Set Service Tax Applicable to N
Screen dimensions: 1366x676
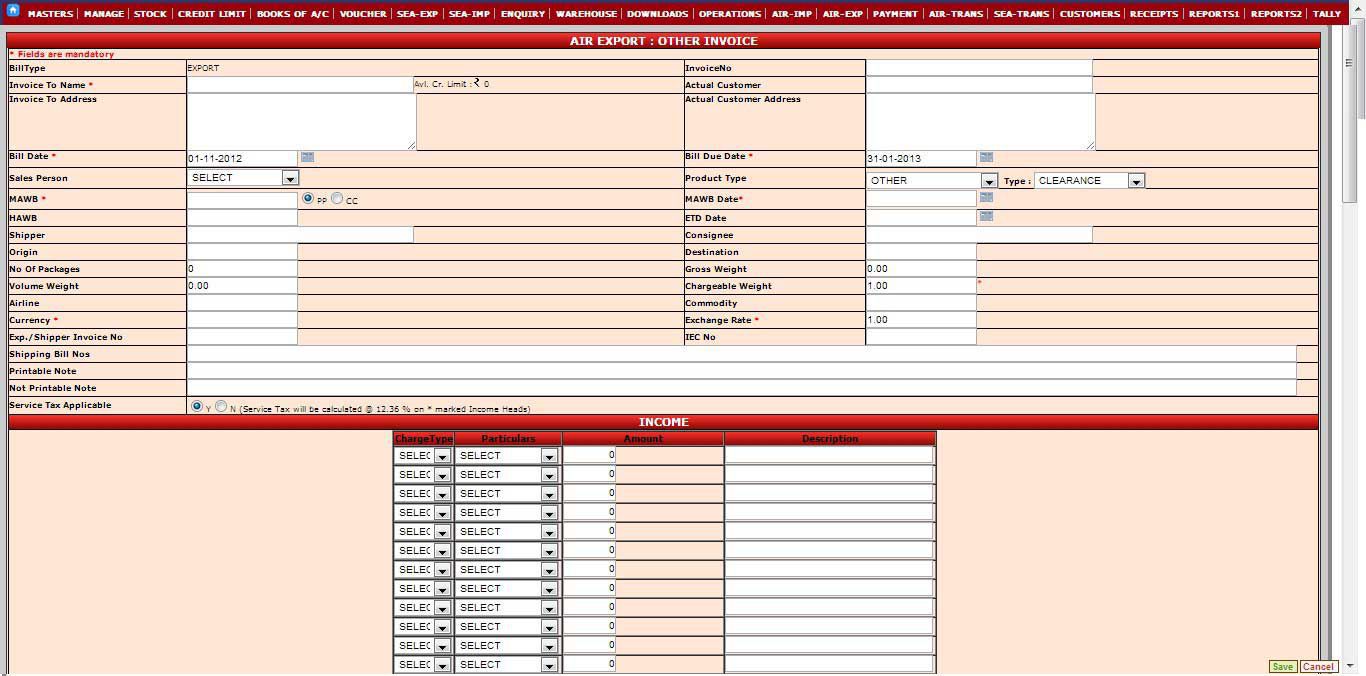point(223,405)
